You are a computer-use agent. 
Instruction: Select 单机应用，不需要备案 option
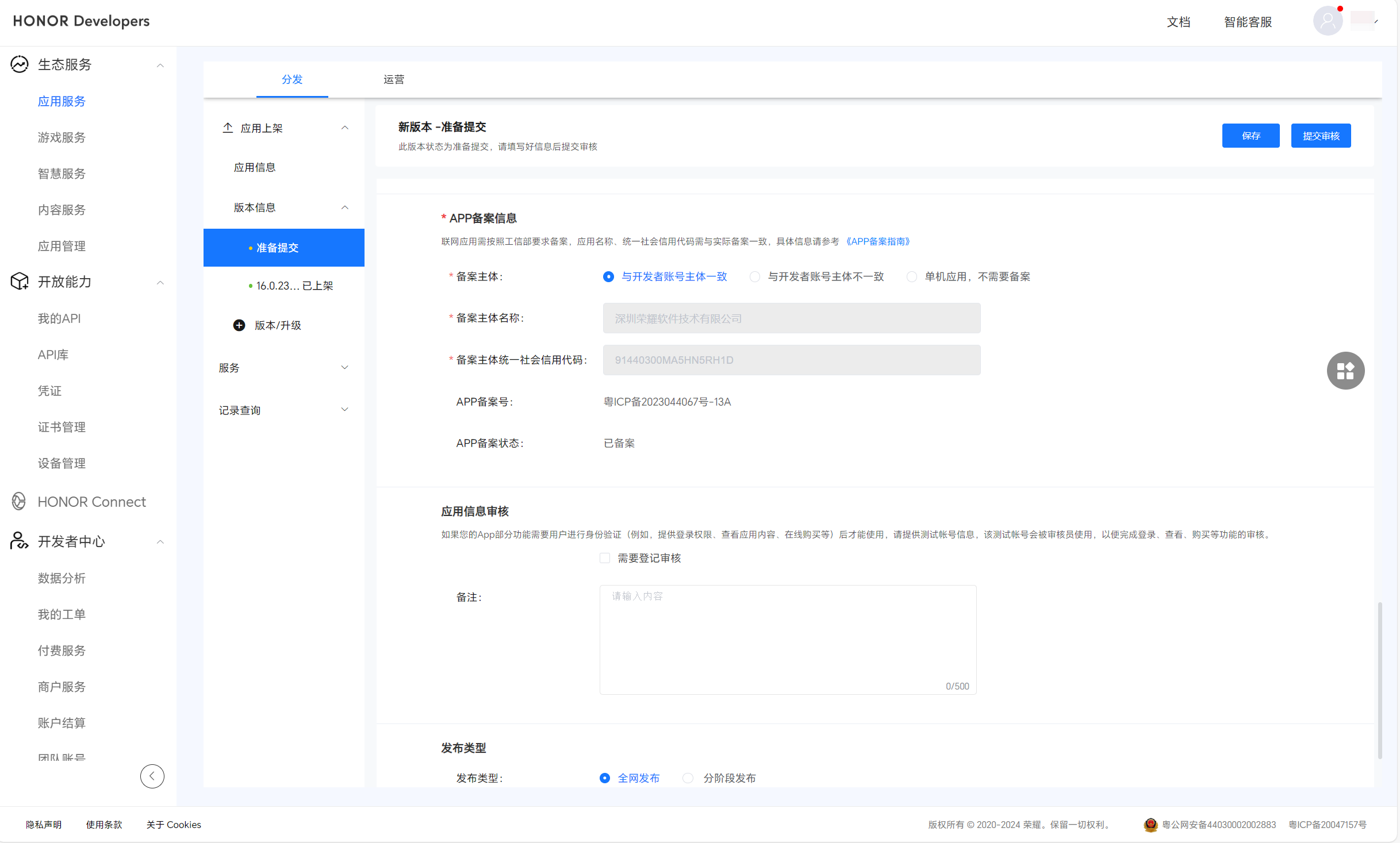point(912,276)
